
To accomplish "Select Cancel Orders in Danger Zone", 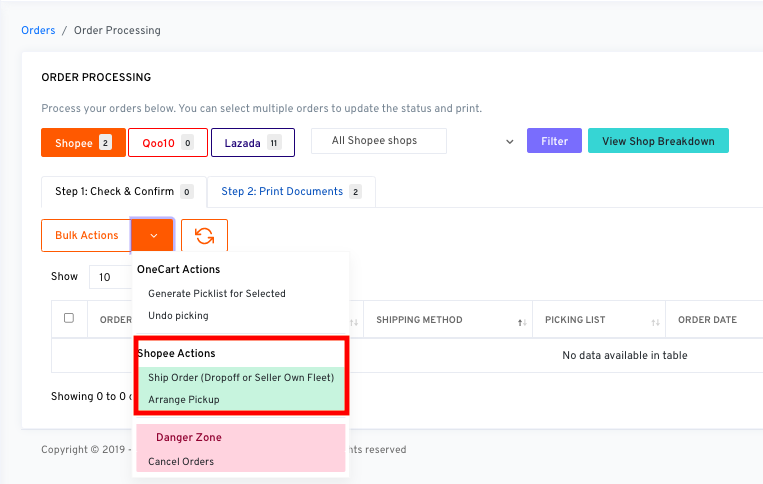I will [181, 462].
